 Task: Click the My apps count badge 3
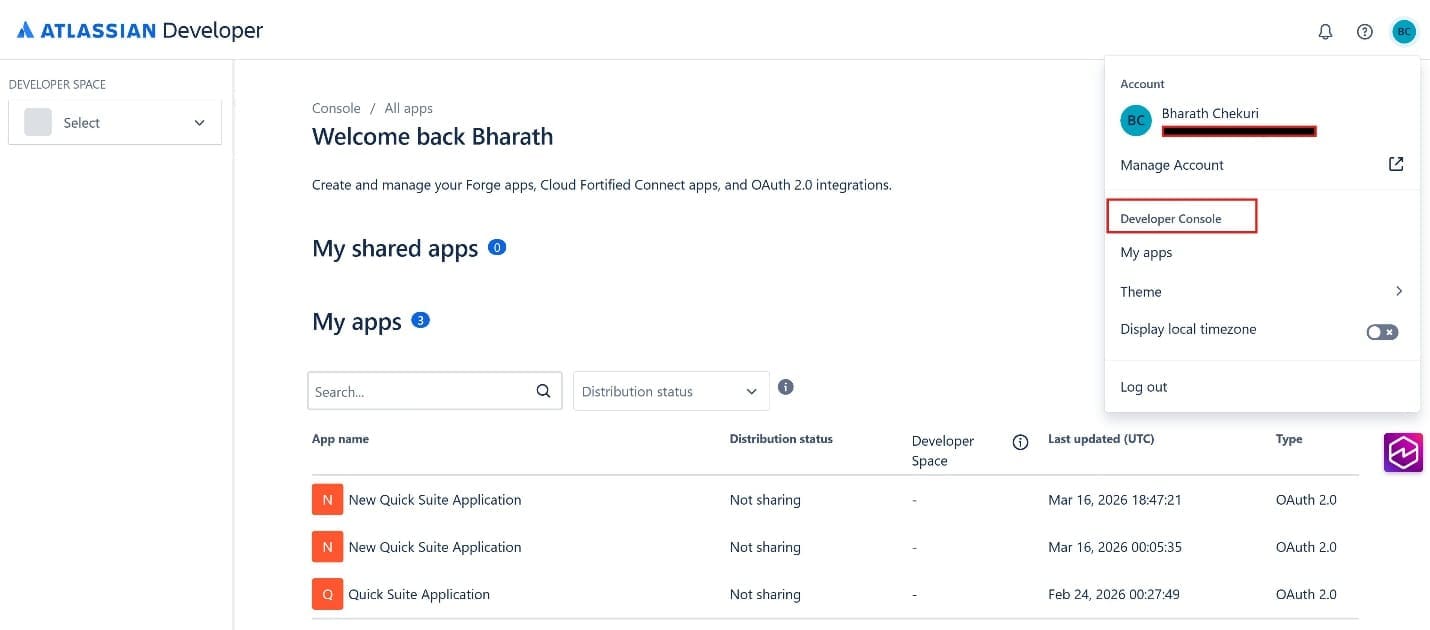[420, 321]
